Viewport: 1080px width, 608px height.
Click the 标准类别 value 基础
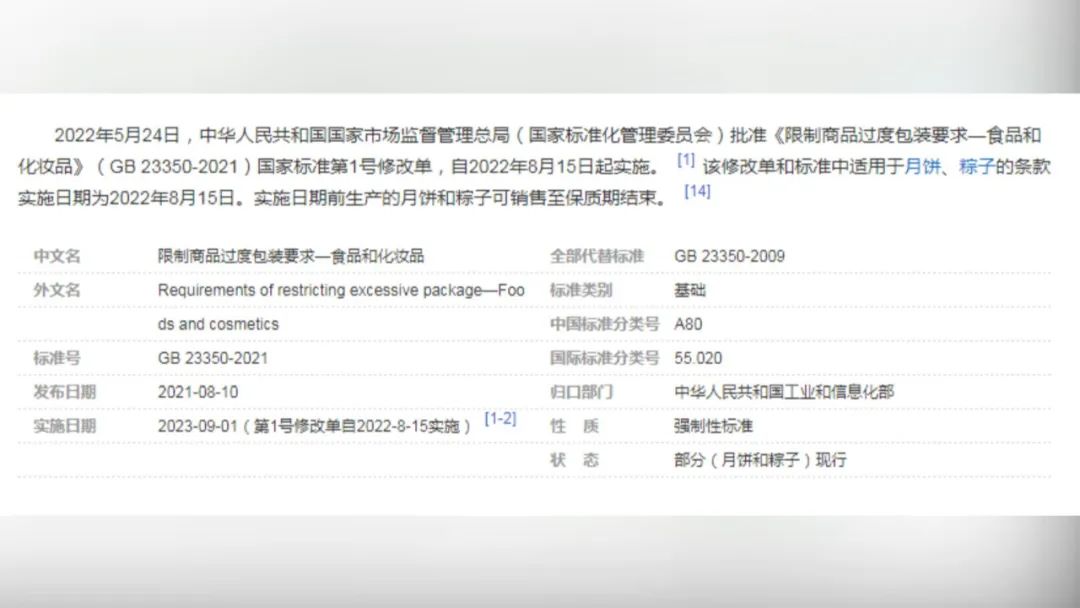point(690,290)
